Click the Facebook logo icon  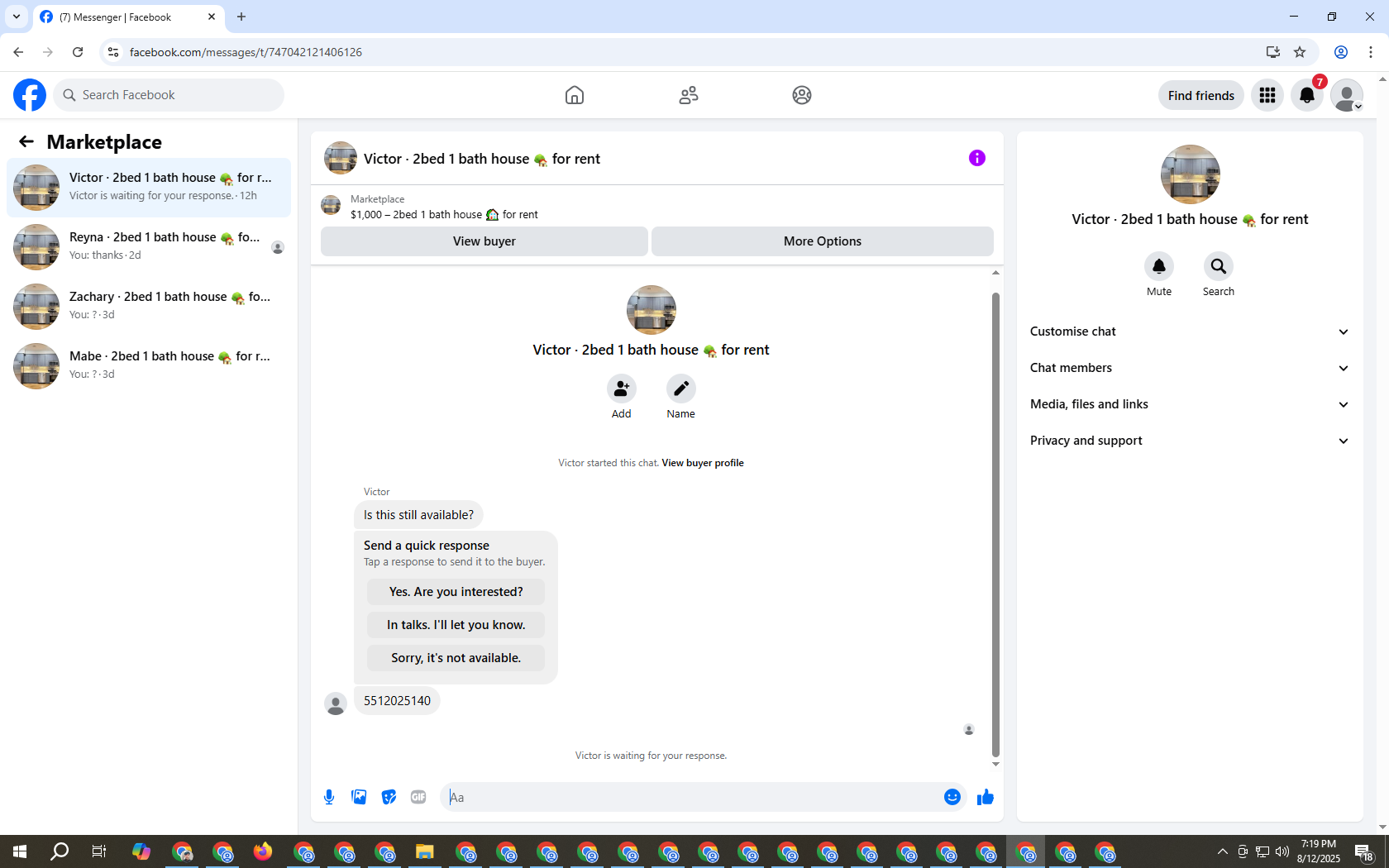pos(30,95)
